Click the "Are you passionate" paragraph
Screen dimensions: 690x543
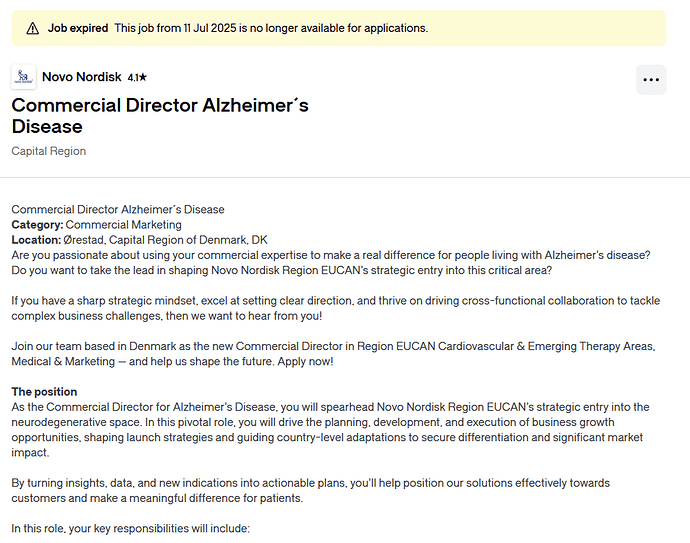click(x=330, y=263)
